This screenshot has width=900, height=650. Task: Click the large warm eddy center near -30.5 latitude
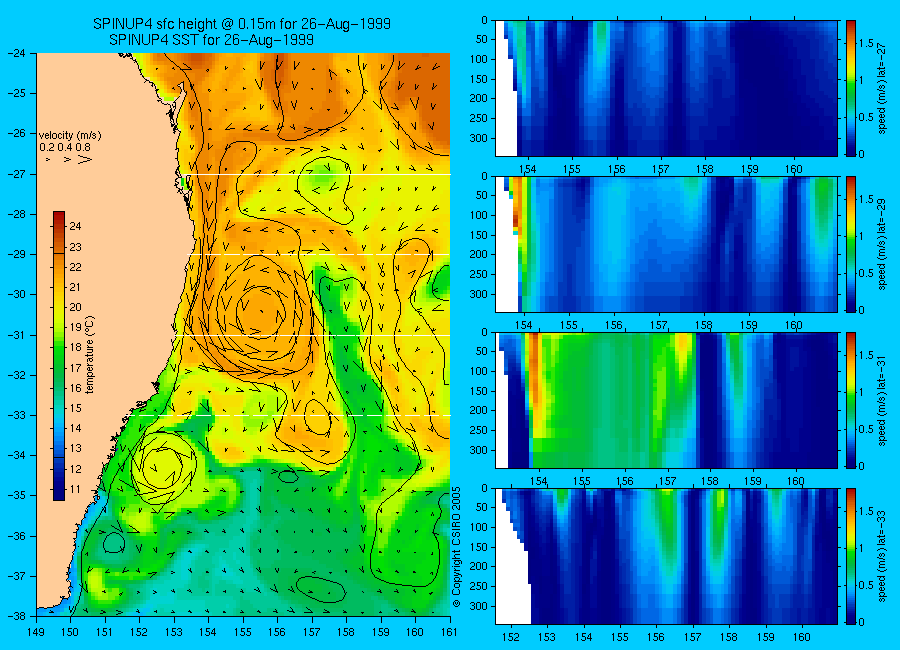[x=261, y=312]
